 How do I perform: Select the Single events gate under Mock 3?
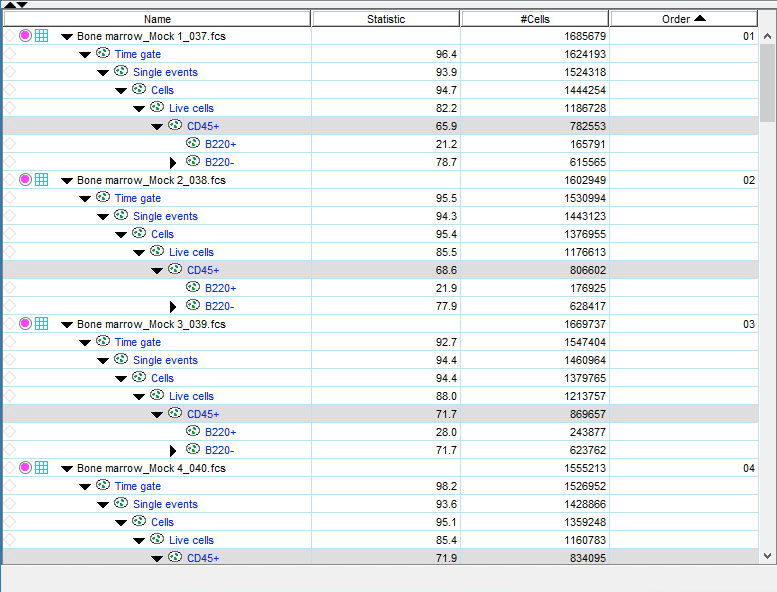tap(165, 360)
